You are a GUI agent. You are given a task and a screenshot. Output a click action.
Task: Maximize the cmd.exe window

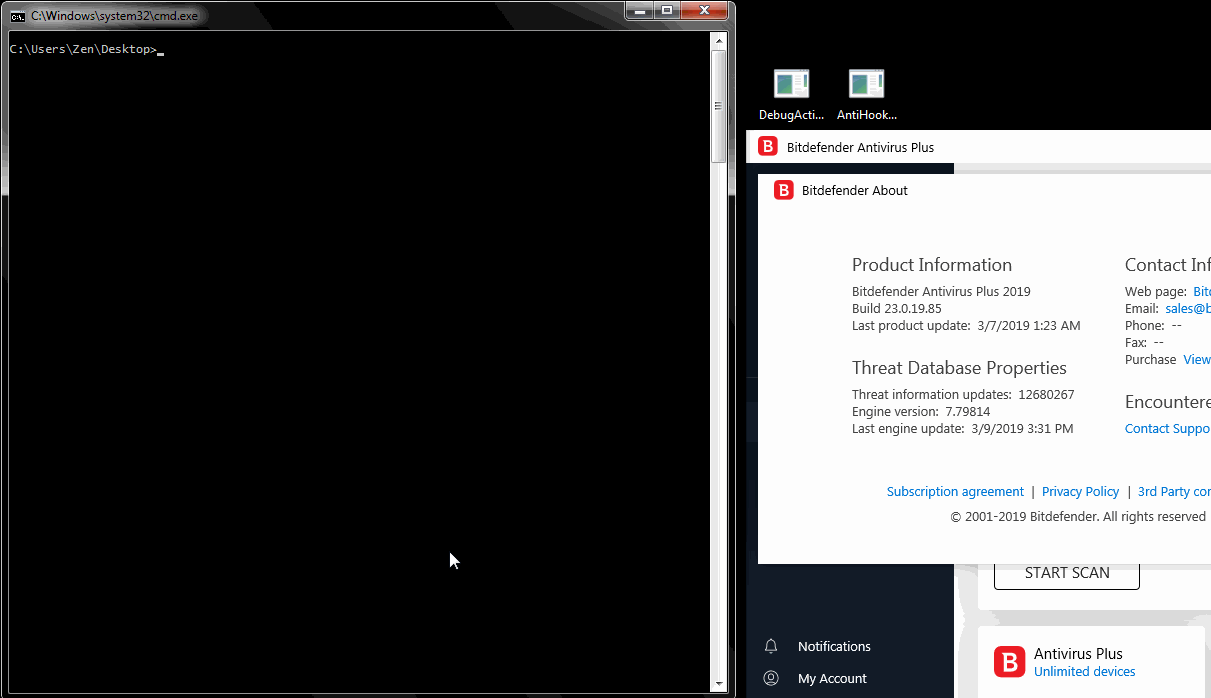[667, 10]
